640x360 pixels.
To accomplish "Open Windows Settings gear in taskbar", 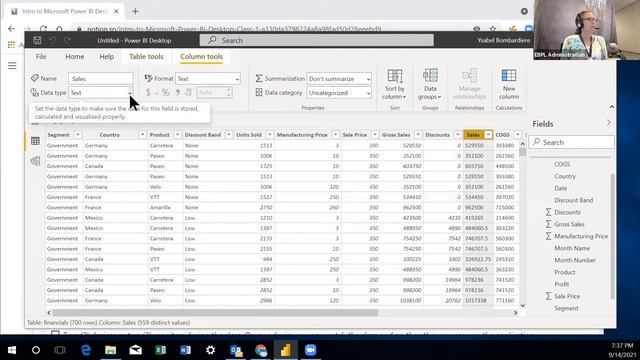I will coord(210,350).
